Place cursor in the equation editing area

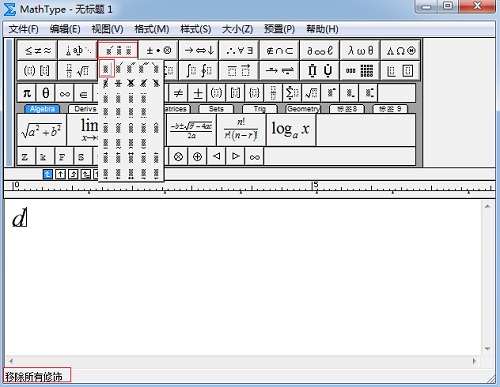tap(243, 277)
